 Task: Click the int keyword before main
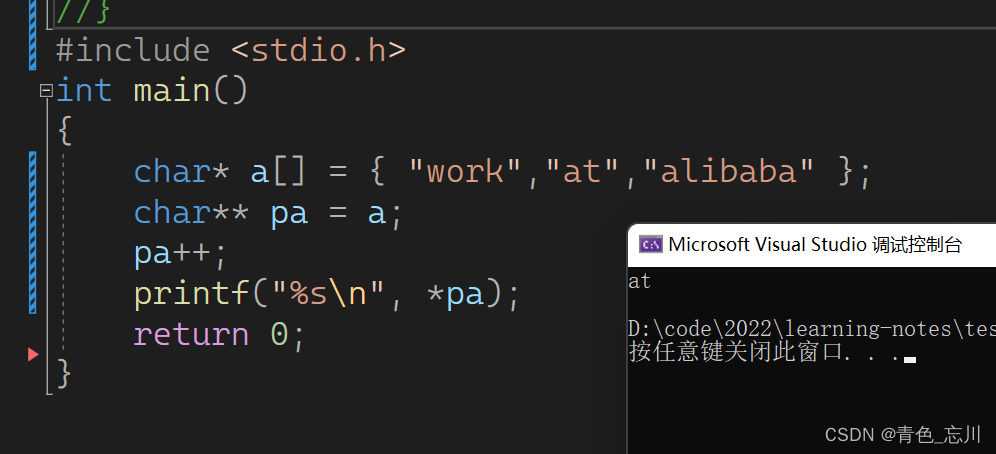tap(84, 91)
